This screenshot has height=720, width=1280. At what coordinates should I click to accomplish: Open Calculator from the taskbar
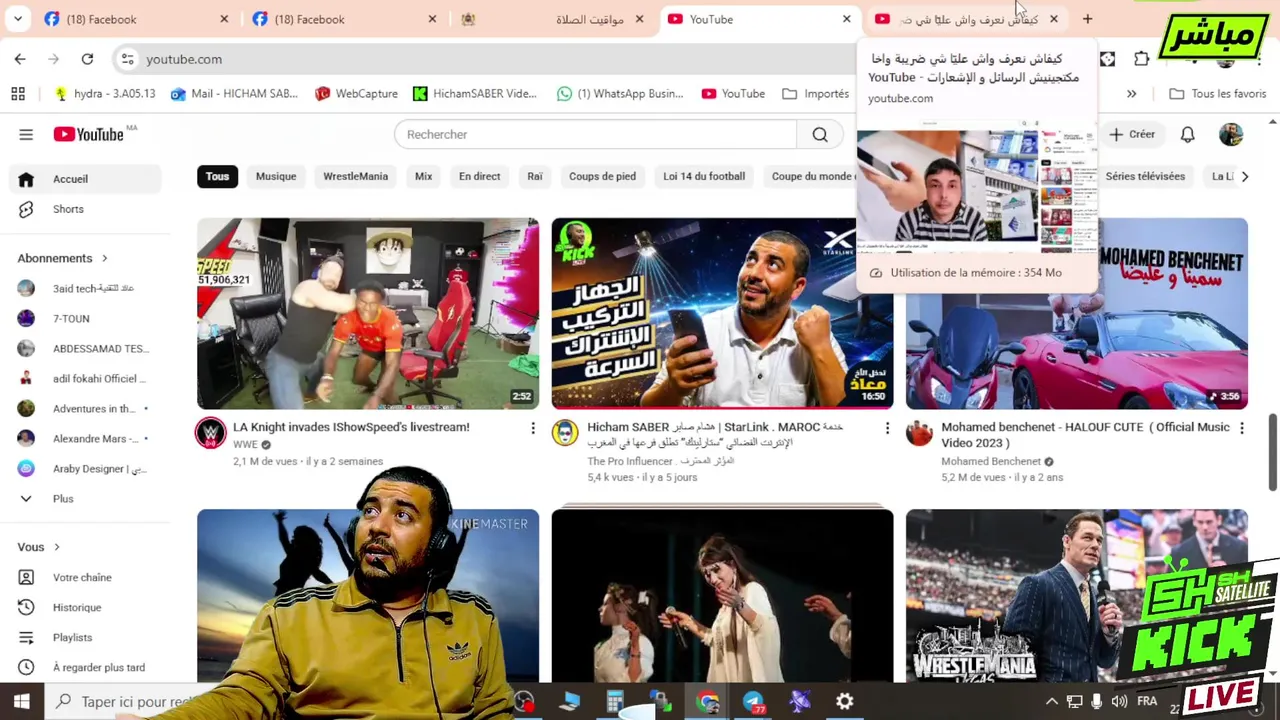point(615,702)
